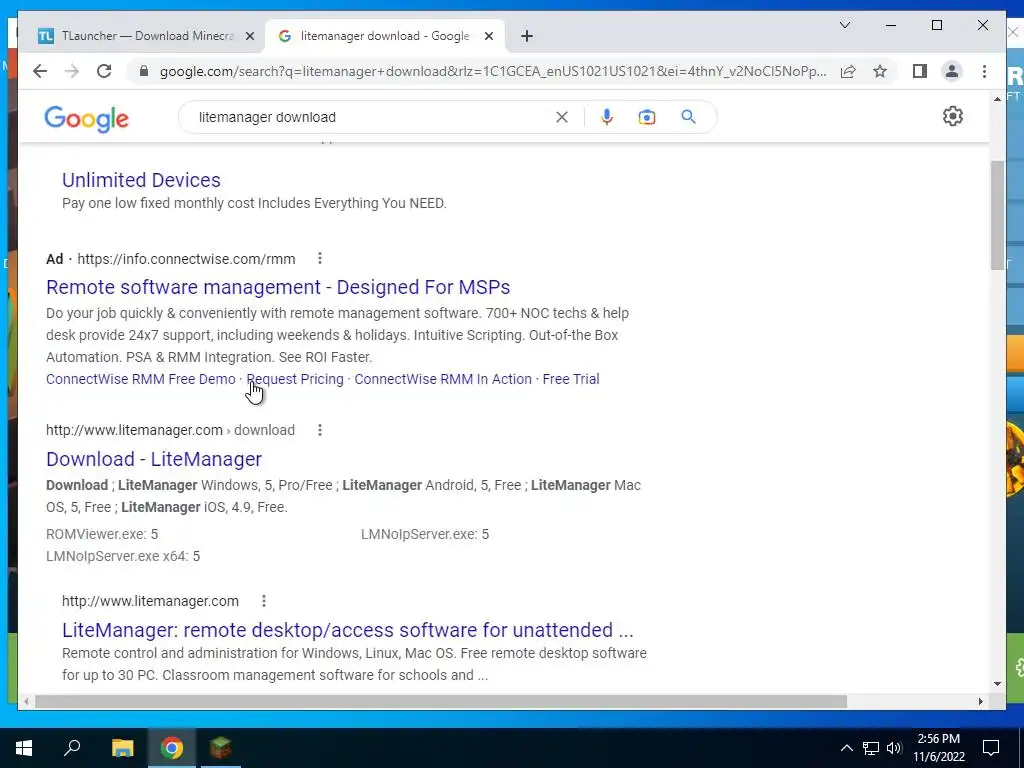Viewport: 1024px width, 768px height.
Task: Open options for ConnectWise ad result
Action: coord(319,259)
